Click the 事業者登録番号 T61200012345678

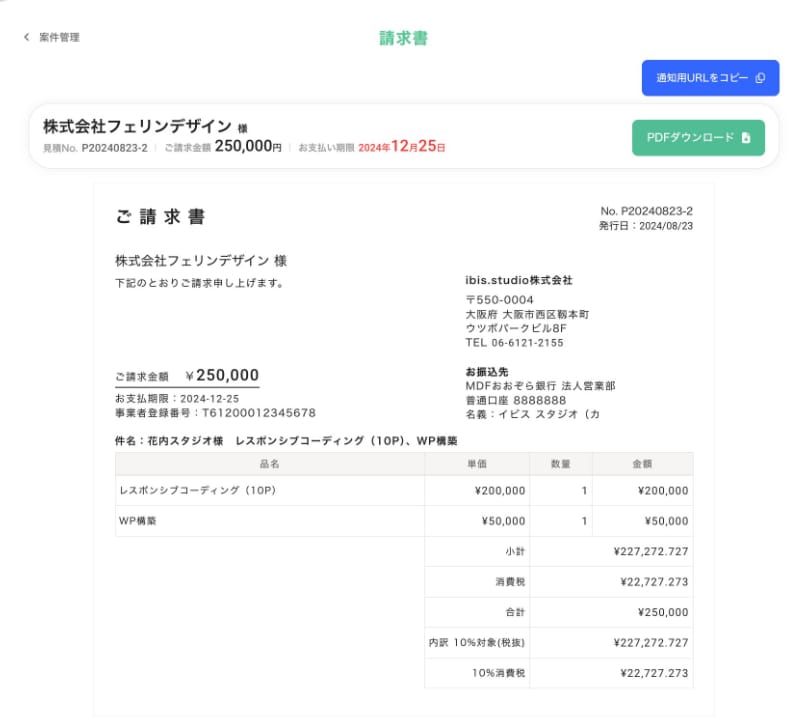[x=215, y=413]
